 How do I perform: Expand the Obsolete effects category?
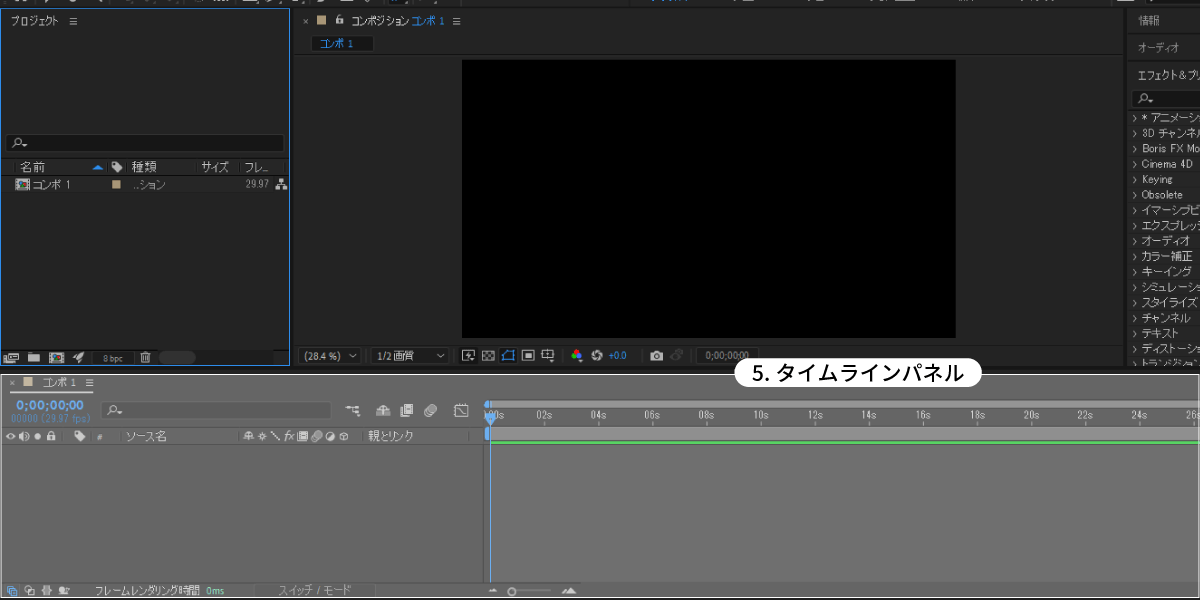click(x=1135, y=195)
